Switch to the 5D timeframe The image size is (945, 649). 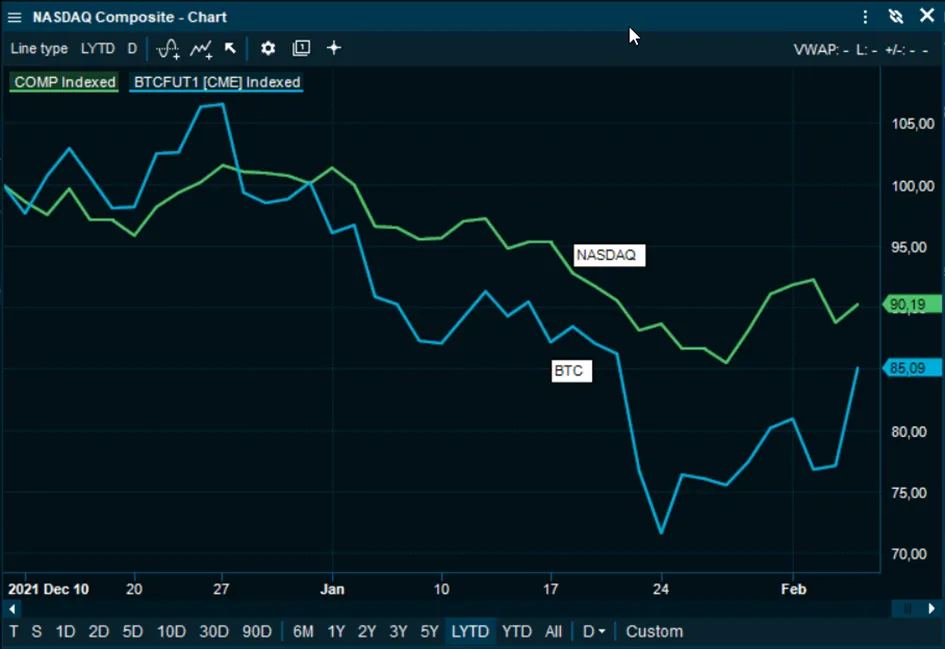click(x=133, y=632)
